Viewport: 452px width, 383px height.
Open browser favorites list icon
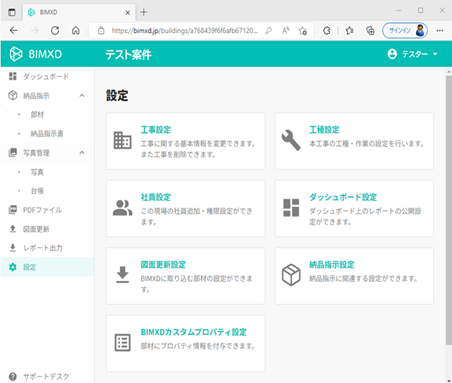click(349, 31)
